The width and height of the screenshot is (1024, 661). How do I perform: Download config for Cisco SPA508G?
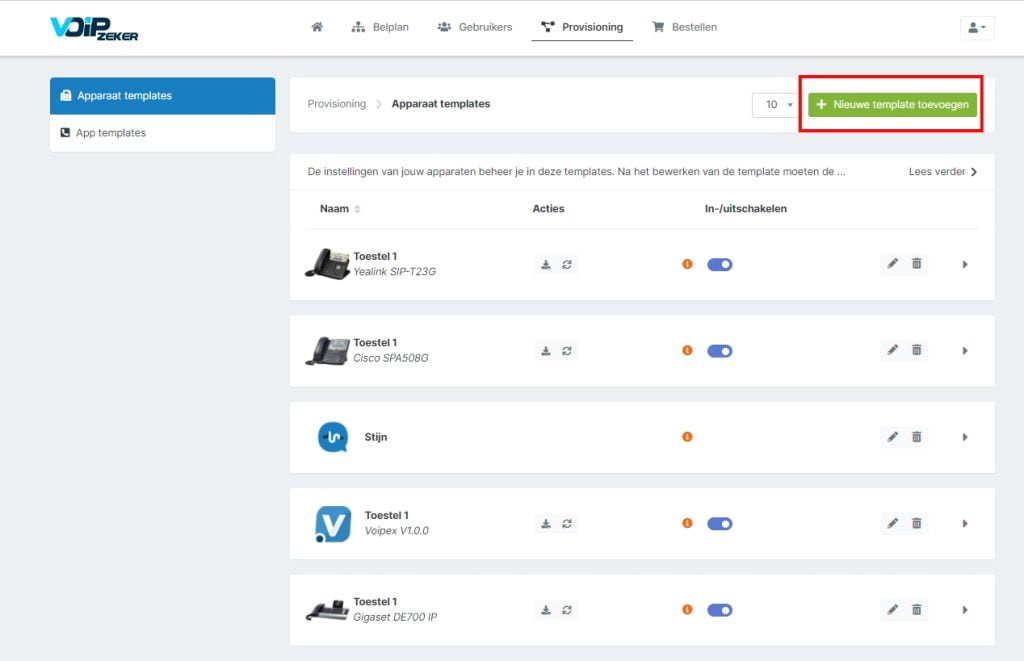pyautogui.click(x=546, y=351)
